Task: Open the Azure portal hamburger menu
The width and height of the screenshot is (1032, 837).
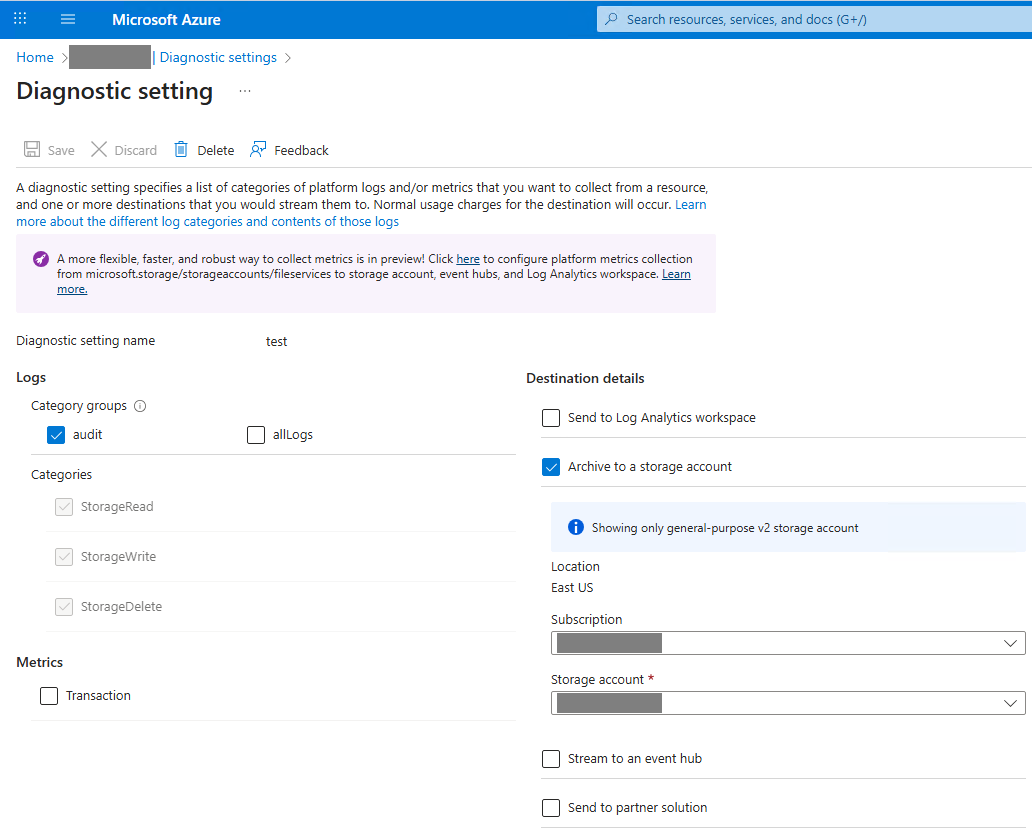Action: pos(68,20)
